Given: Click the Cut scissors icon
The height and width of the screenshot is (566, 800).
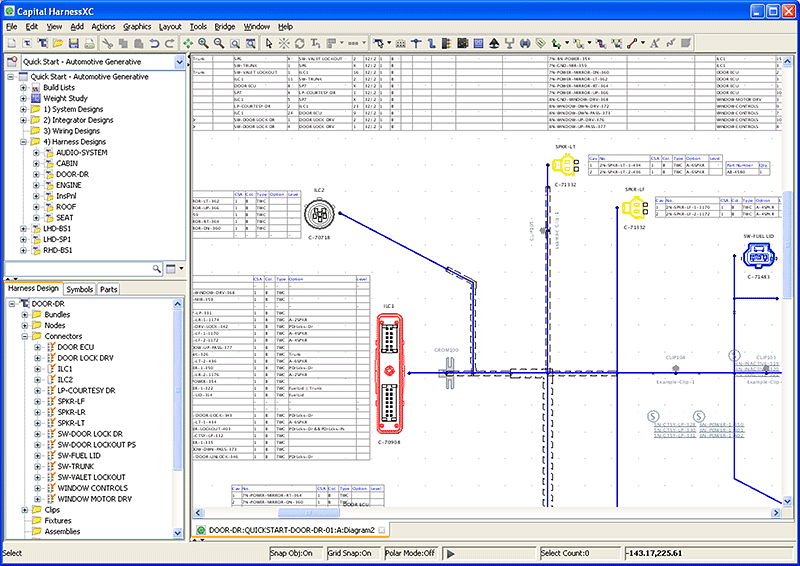Looking at the screenshot, I should [x=107, y=43].
